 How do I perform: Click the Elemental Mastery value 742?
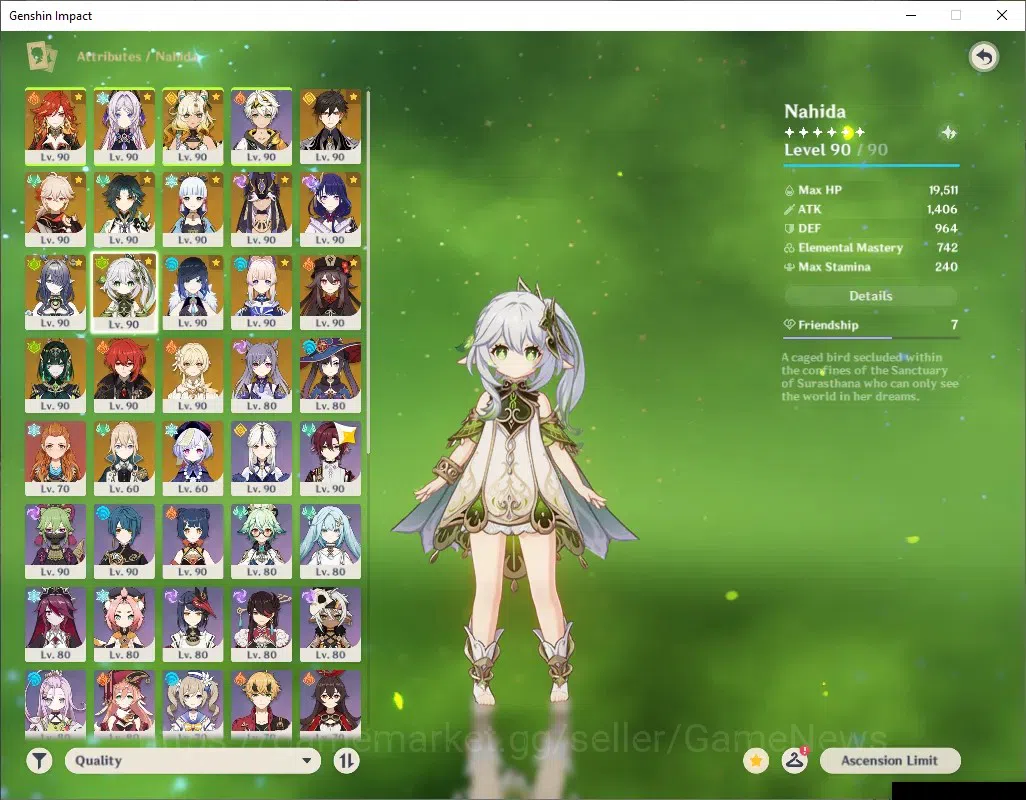point(947,248)
